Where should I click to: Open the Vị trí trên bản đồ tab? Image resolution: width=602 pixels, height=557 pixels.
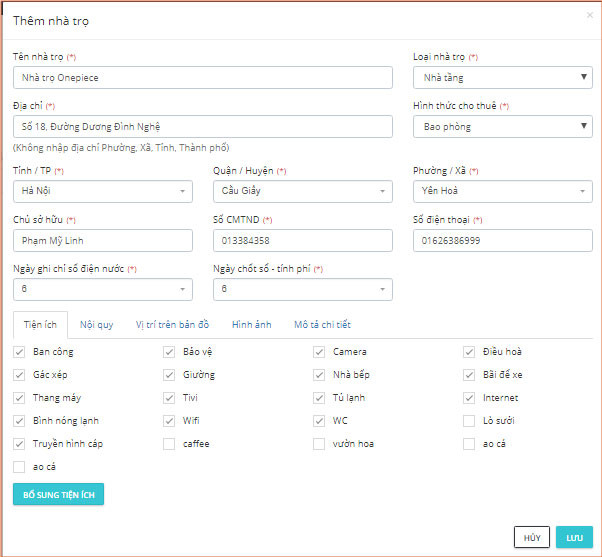[173, 325]
